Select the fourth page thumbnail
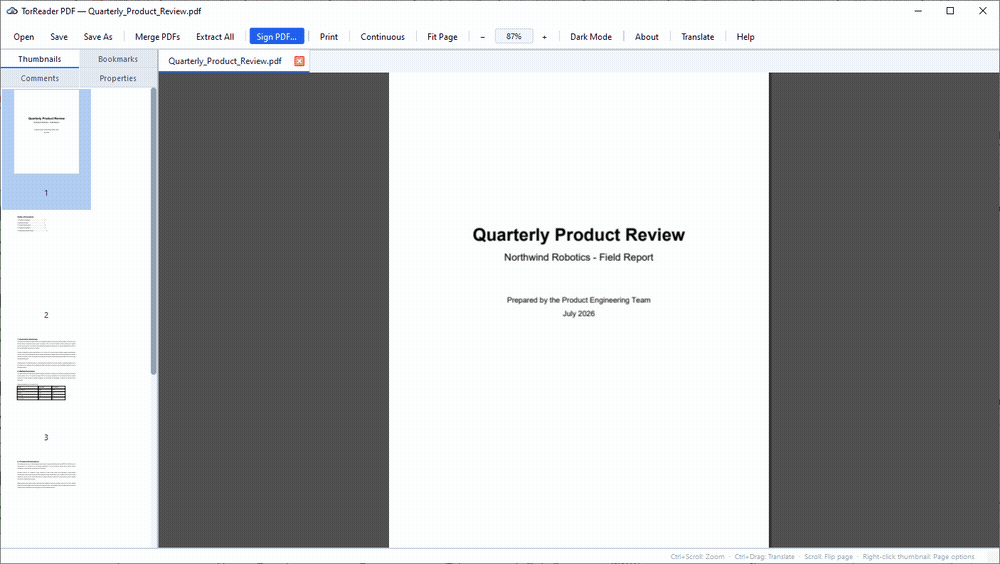The image size is (1000, 564). pyautogui.click(x=47, y=501)
